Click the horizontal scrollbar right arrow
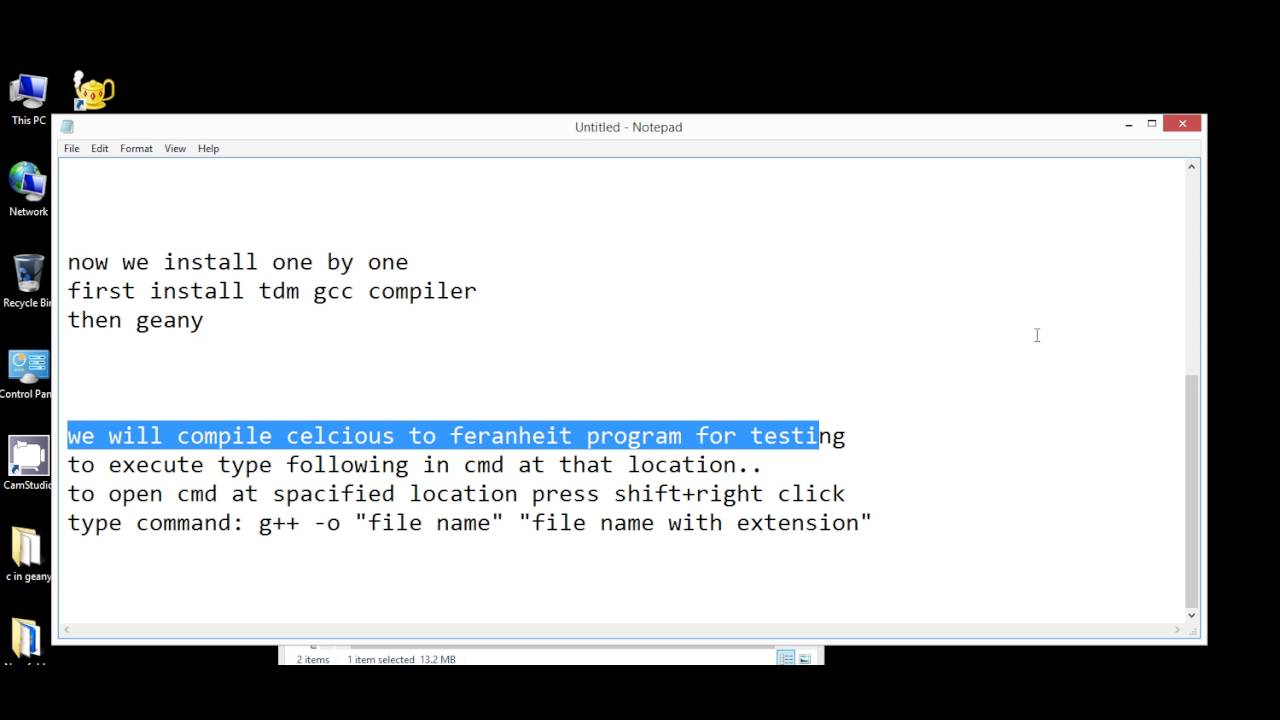Image resolution: width=1280 pixels, height=720 pixels. point(1176,630)
